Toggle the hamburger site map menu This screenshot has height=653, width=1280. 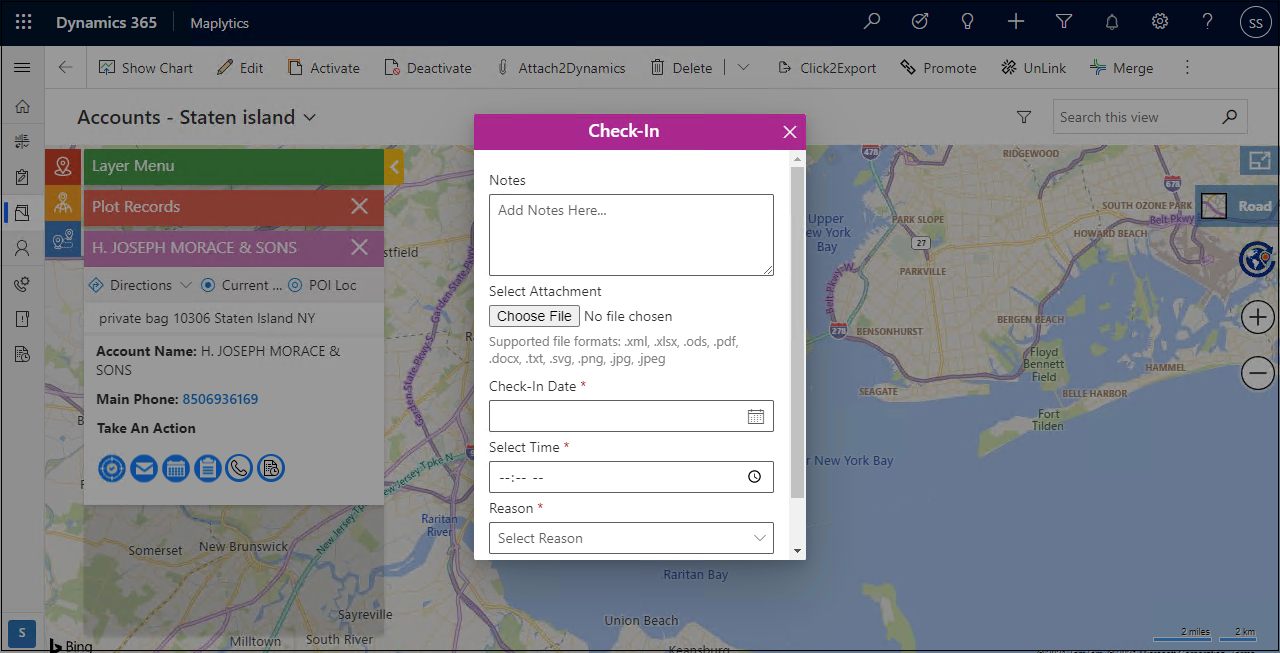coord(22,68)
